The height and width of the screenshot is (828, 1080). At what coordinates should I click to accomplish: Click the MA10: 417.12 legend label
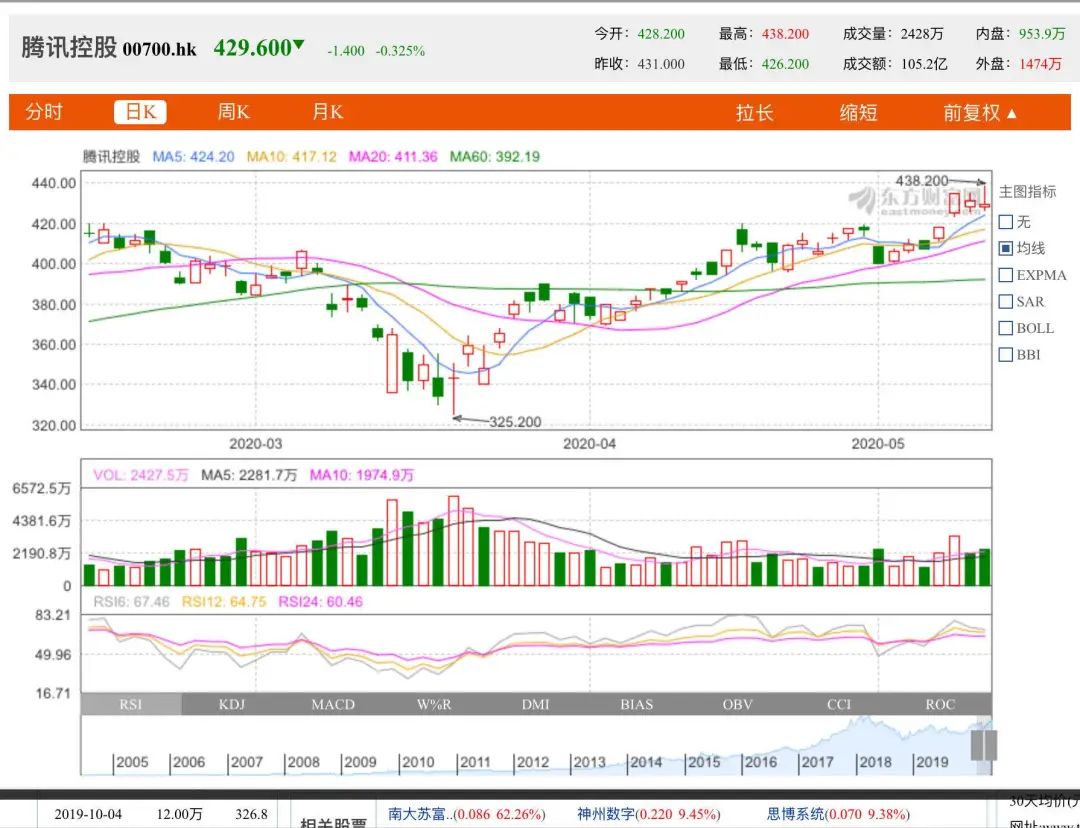[x=292, y=156]
